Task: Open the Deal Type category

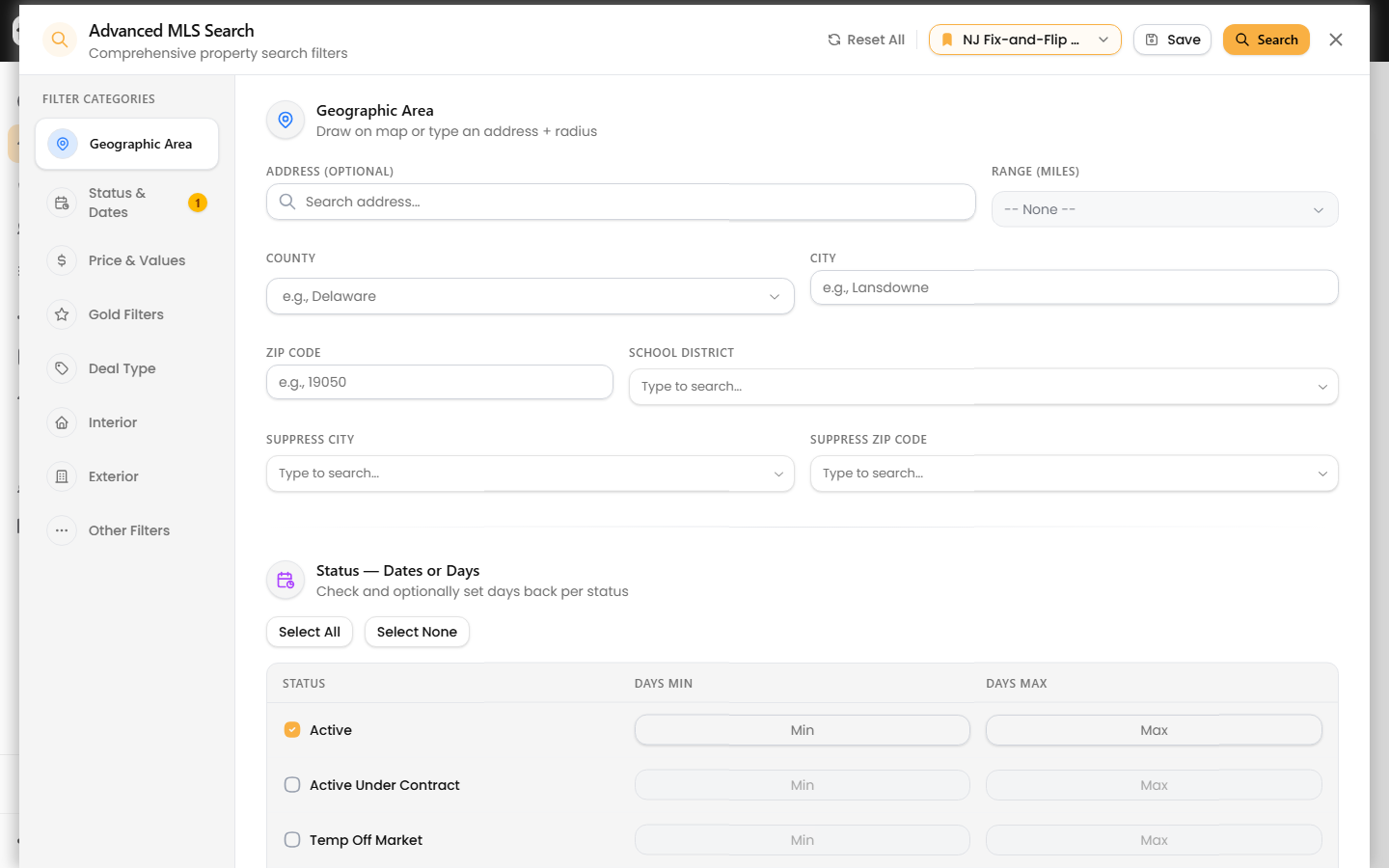Action: point(127,368)
